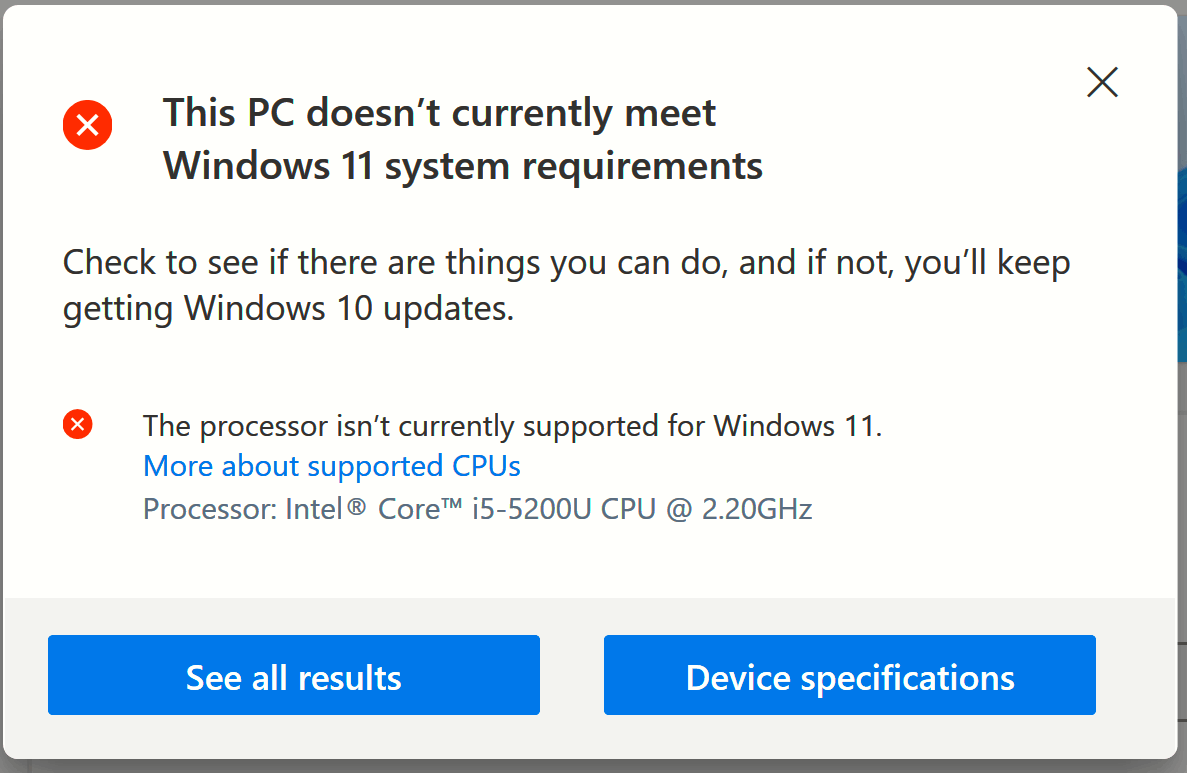
Task: Click the "getting Windows 10 updates" text line
Action: [x=288, y=309]
